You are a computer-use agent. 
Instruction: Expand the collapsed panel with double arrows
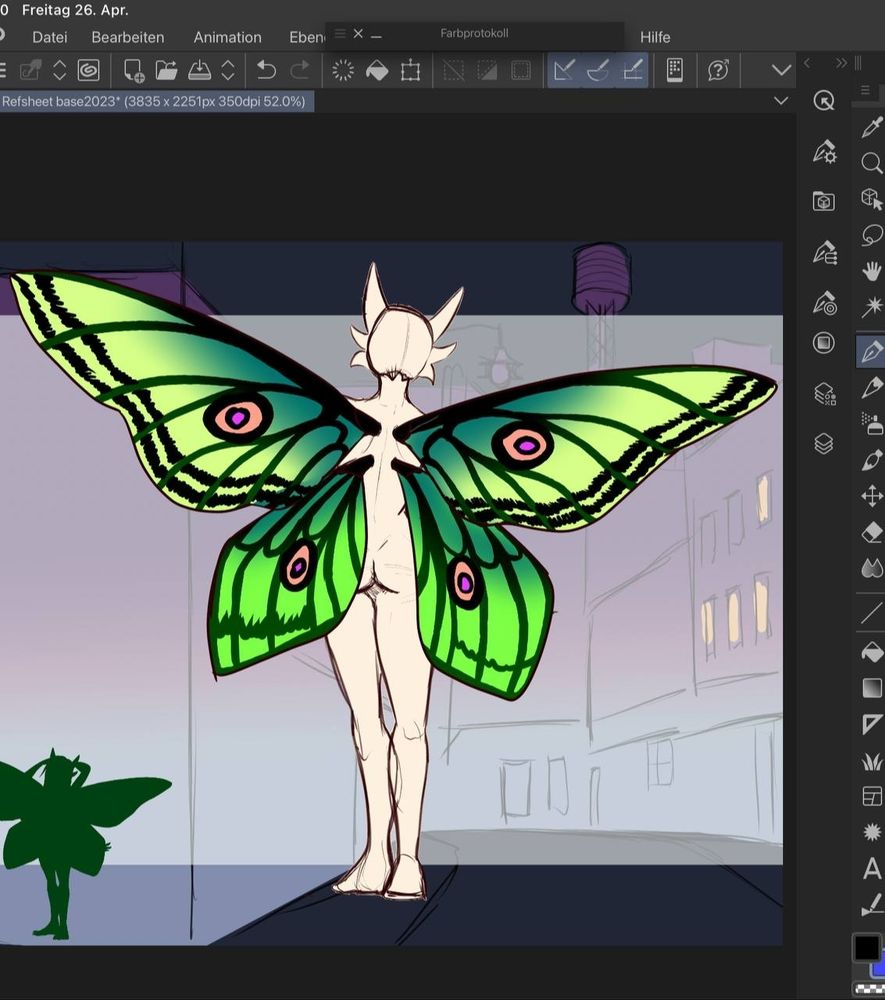841,63
